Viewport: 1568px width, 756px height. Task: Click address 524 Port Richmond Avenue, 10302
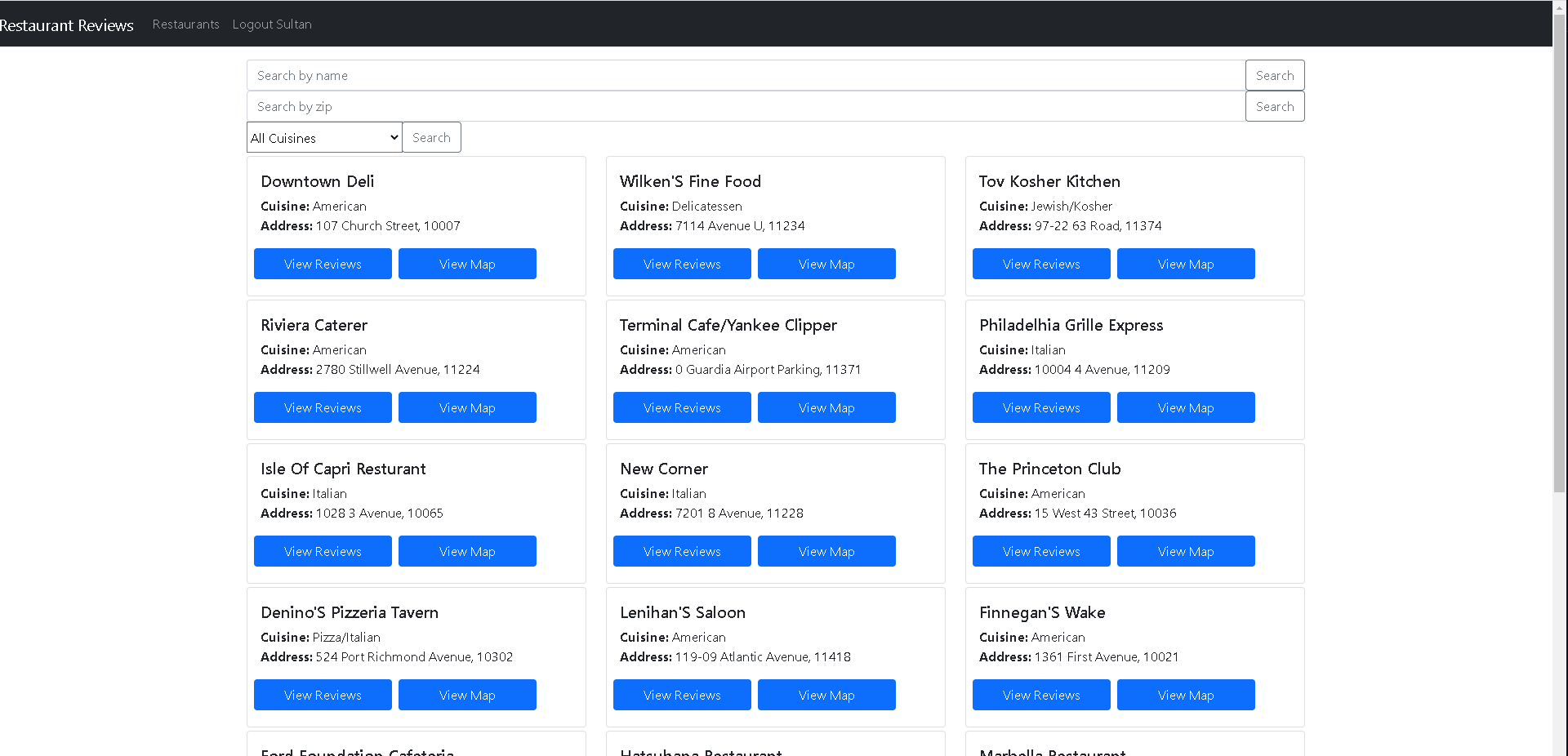click(414, 656)
